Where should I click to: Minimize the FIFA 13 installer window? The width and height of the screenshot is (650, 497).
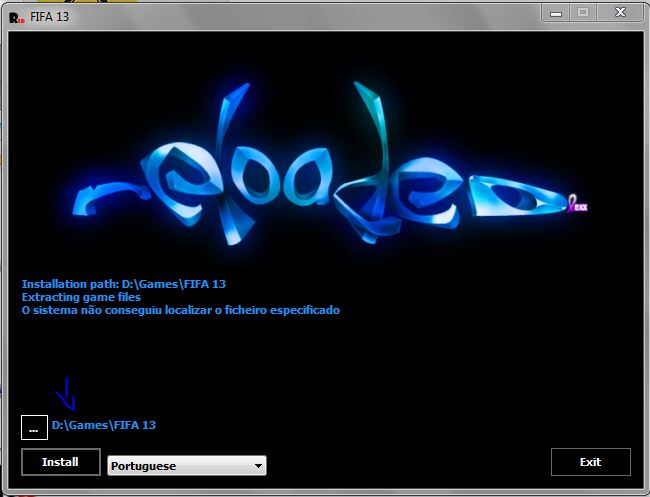pyautogui.click(x=558, y=12)
